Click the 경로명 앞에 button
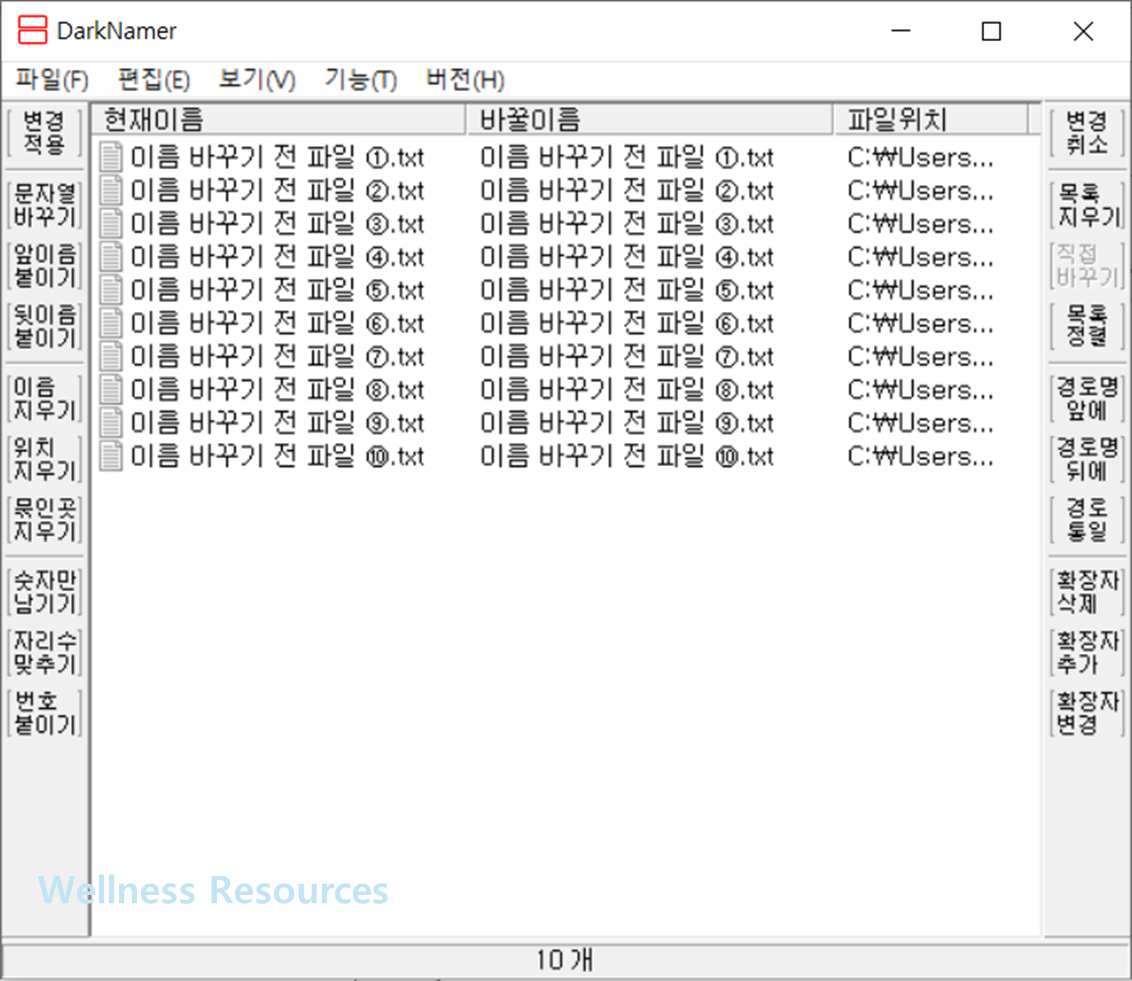 (1087, 398)
